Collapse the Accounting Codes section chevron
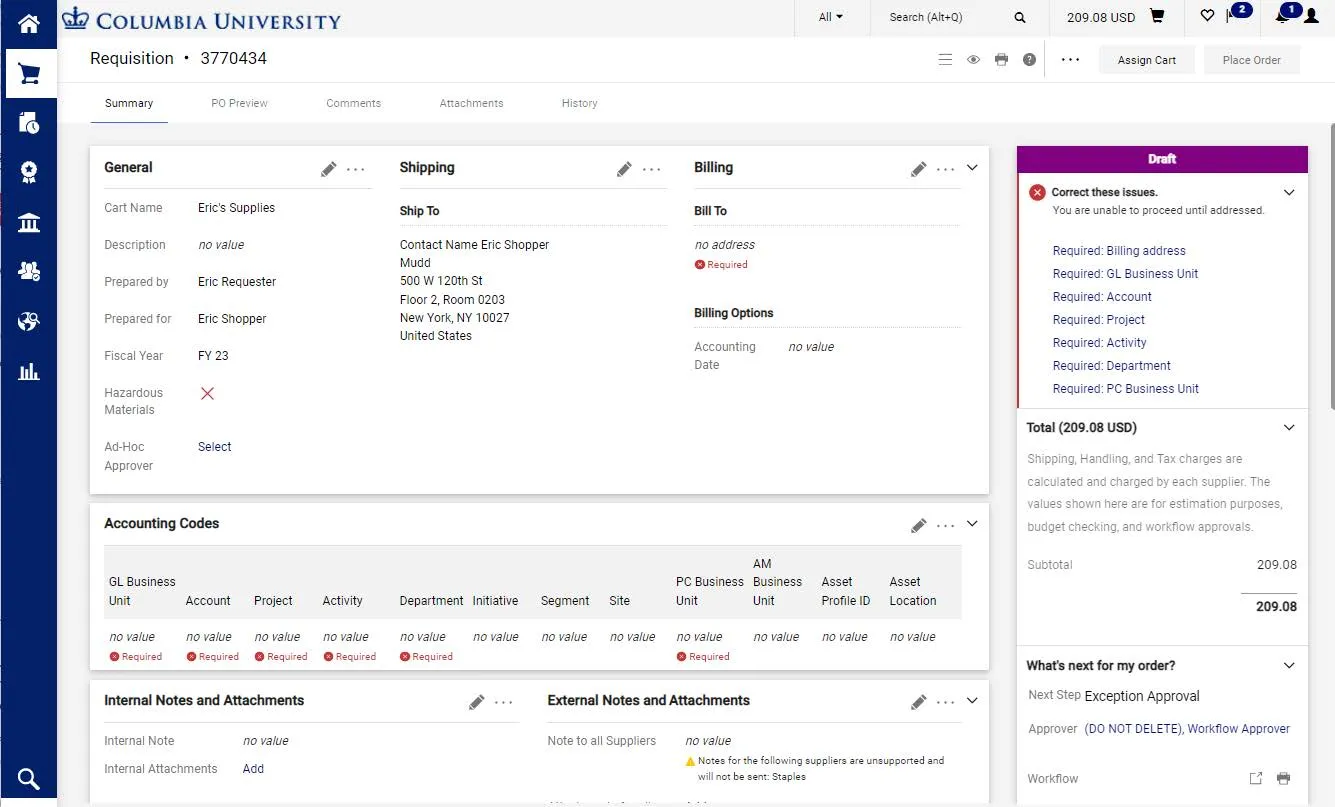 click(972, 524)
